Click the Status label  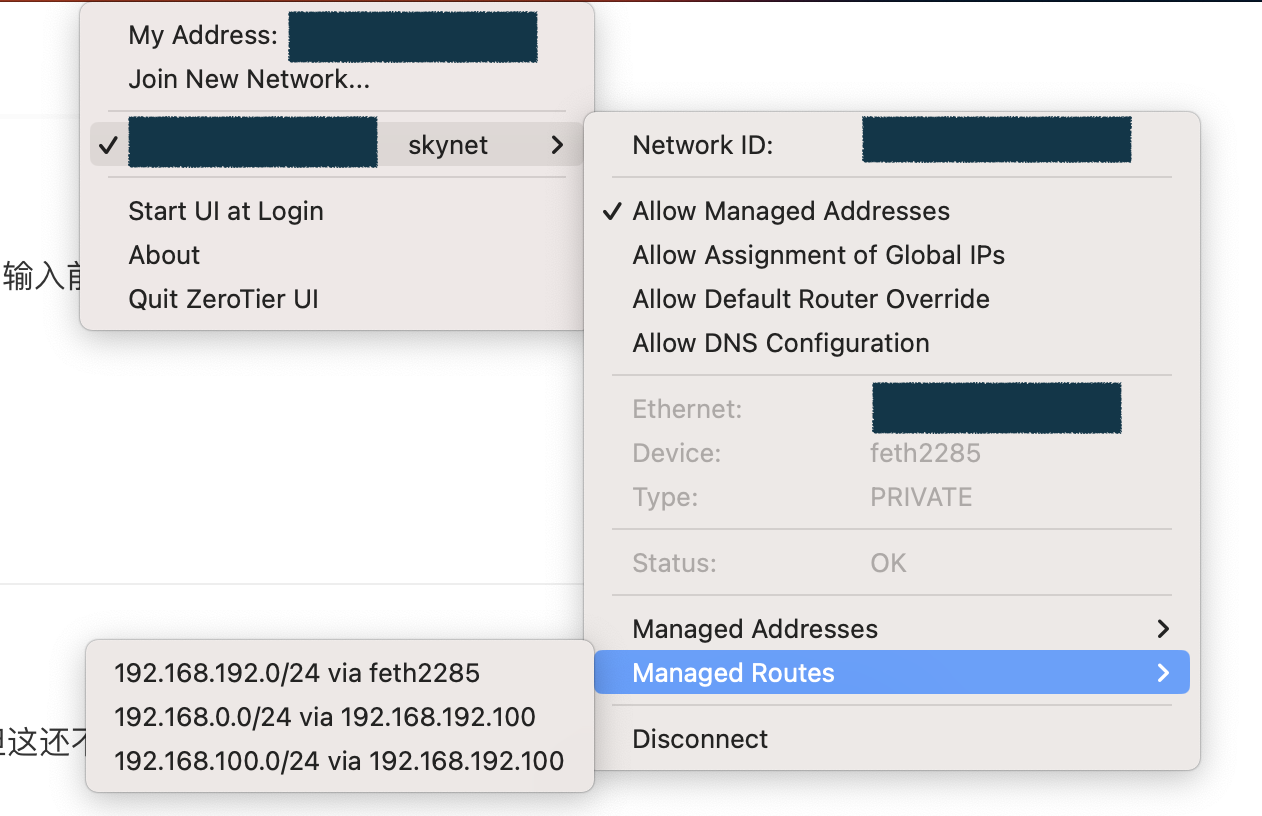pos(674,563)
